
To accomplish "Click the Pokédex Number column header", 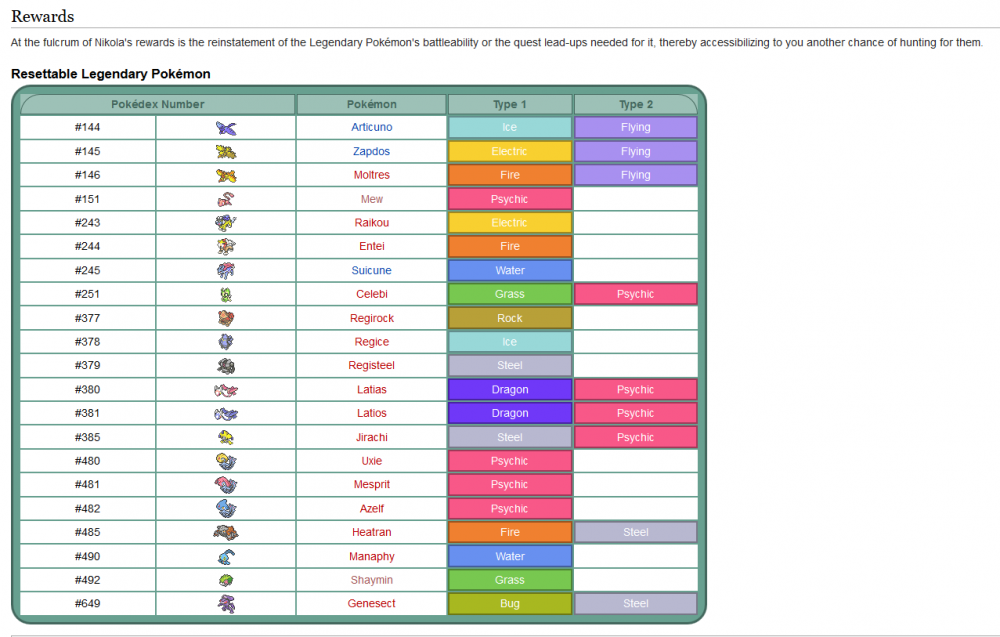I will pyautogui.click(x=157, y=104).
